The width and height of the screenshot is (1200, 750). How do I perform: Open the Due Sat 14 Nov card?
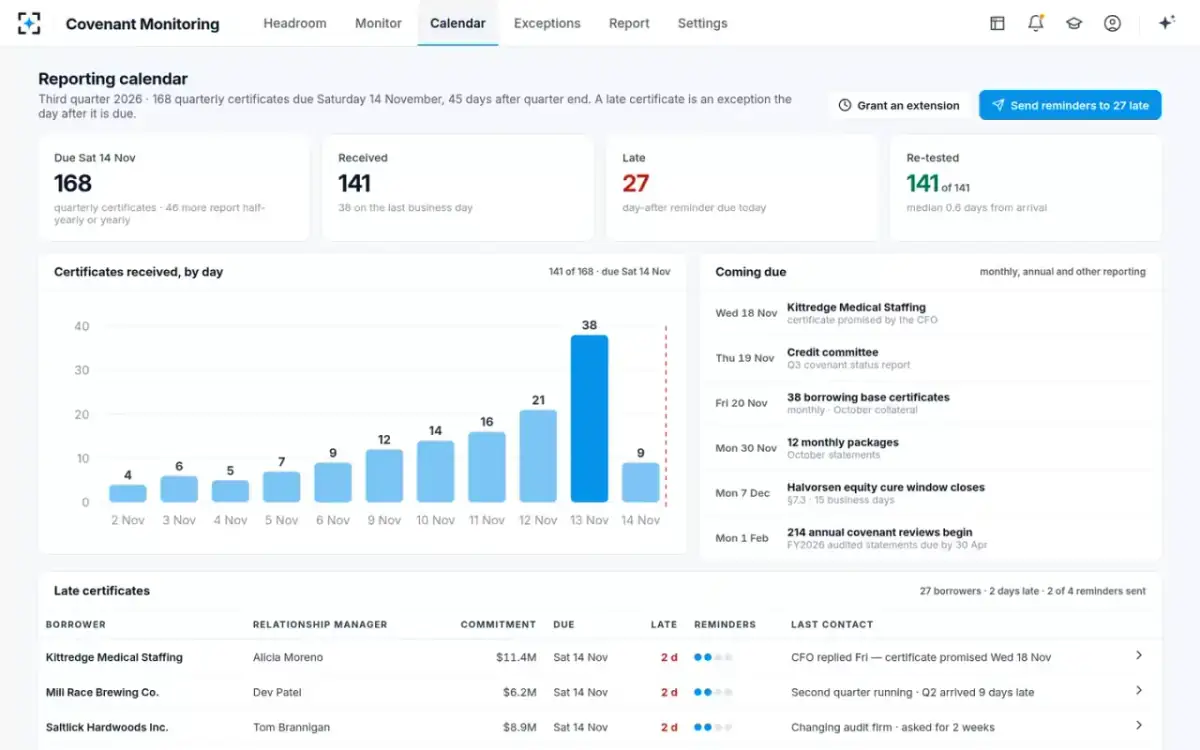click(174, 188)
